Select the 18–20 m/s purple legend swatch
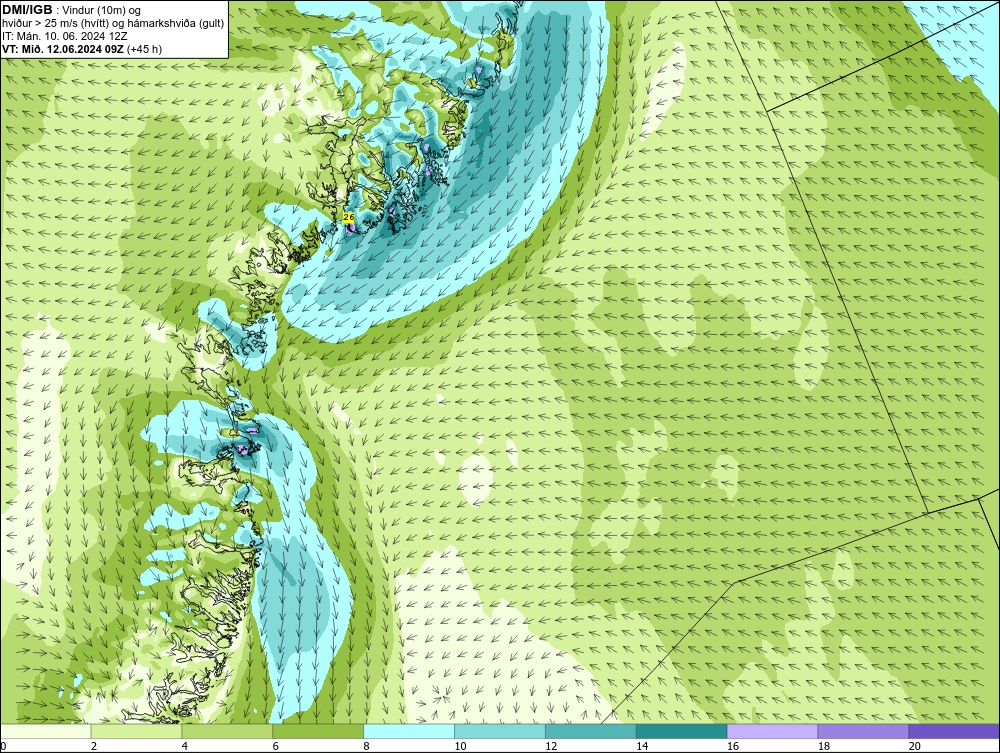This screenshot has width=1000, height=753. tap(863, 731)
